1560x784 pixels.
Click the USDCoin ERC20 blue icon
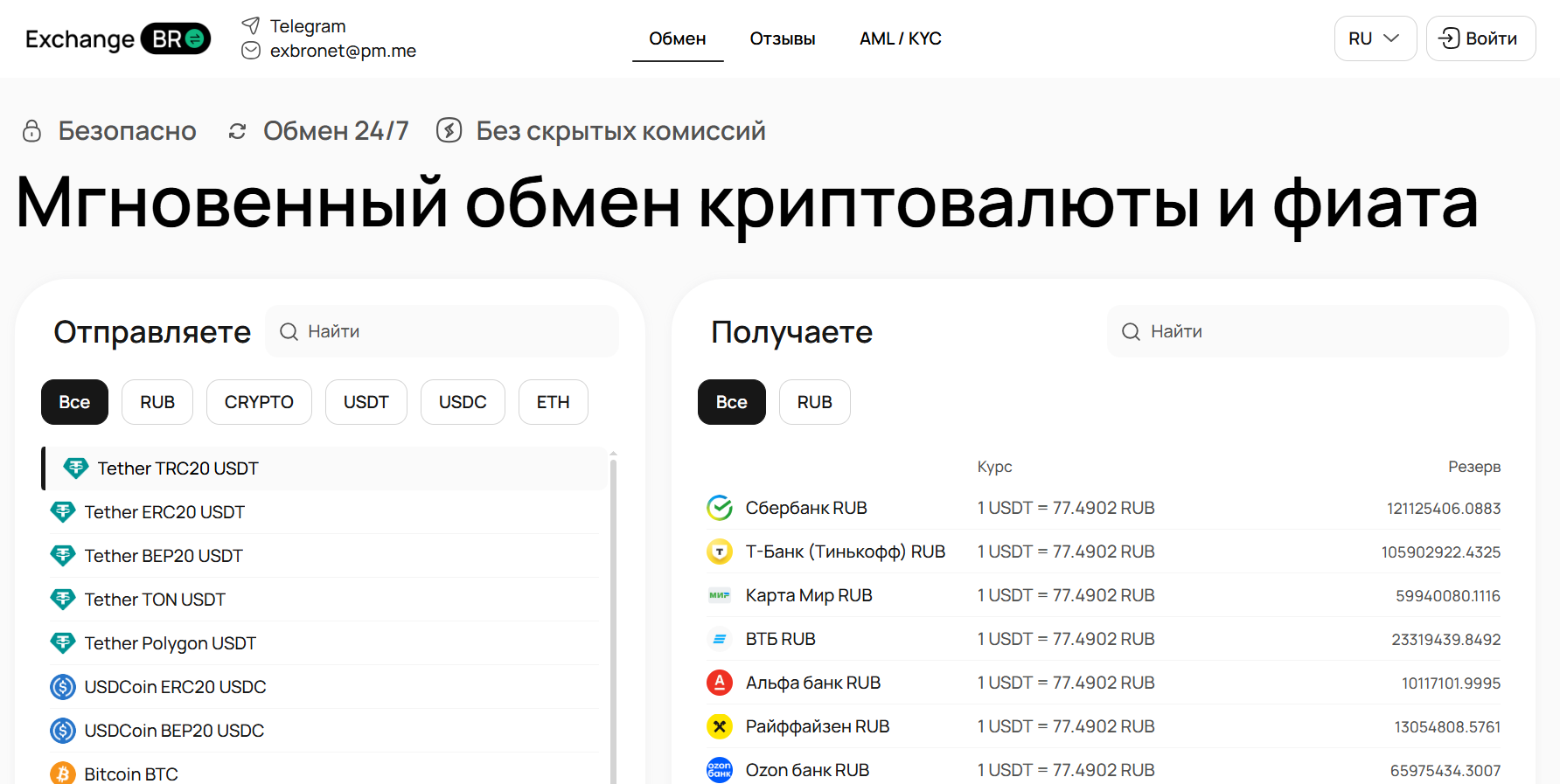point(63,687)
